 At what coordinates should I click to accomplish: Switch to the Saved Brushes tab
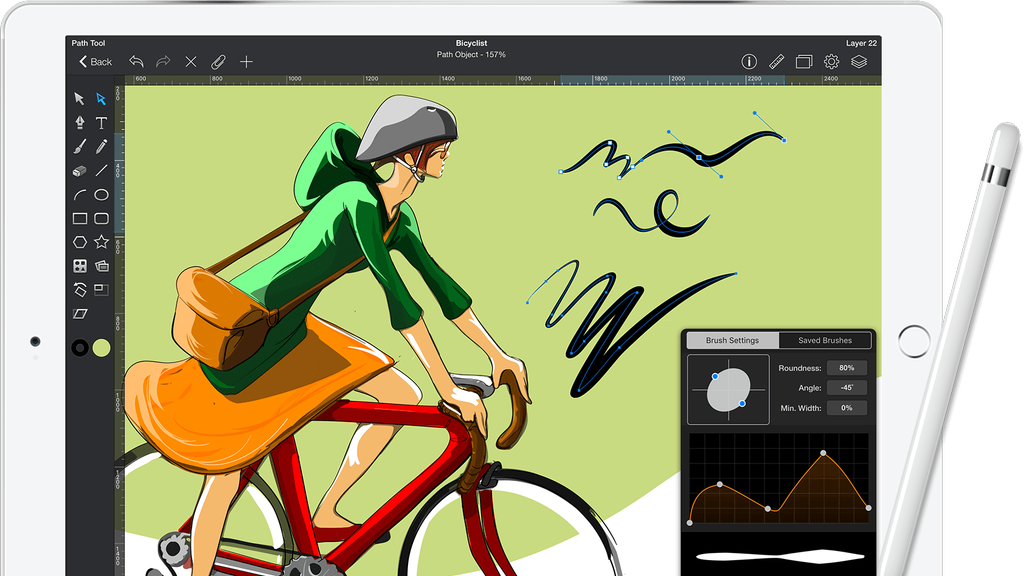tap(823, 340)
